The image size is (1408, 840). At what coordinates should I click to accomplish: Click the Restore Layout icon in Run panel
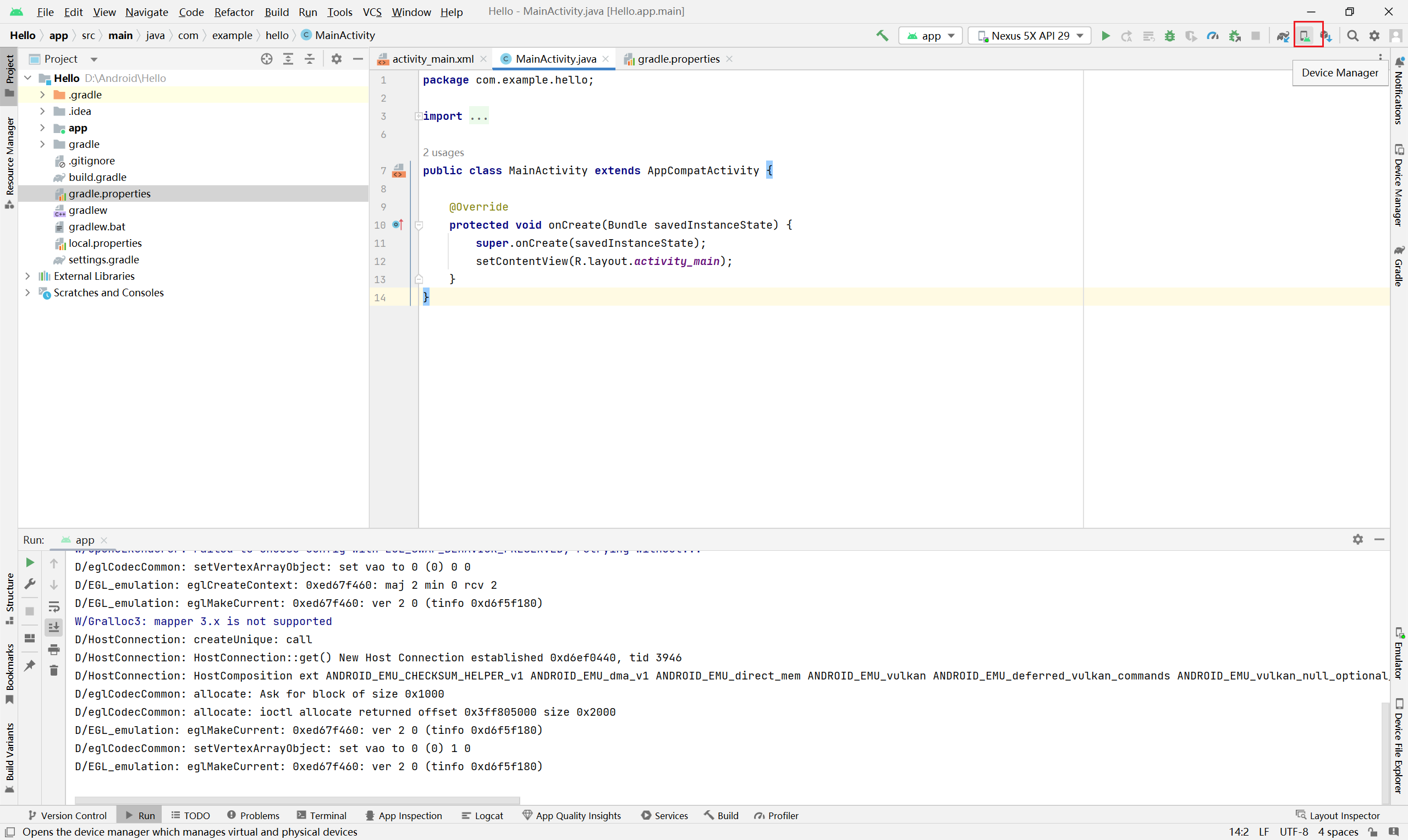coord(30,638)
